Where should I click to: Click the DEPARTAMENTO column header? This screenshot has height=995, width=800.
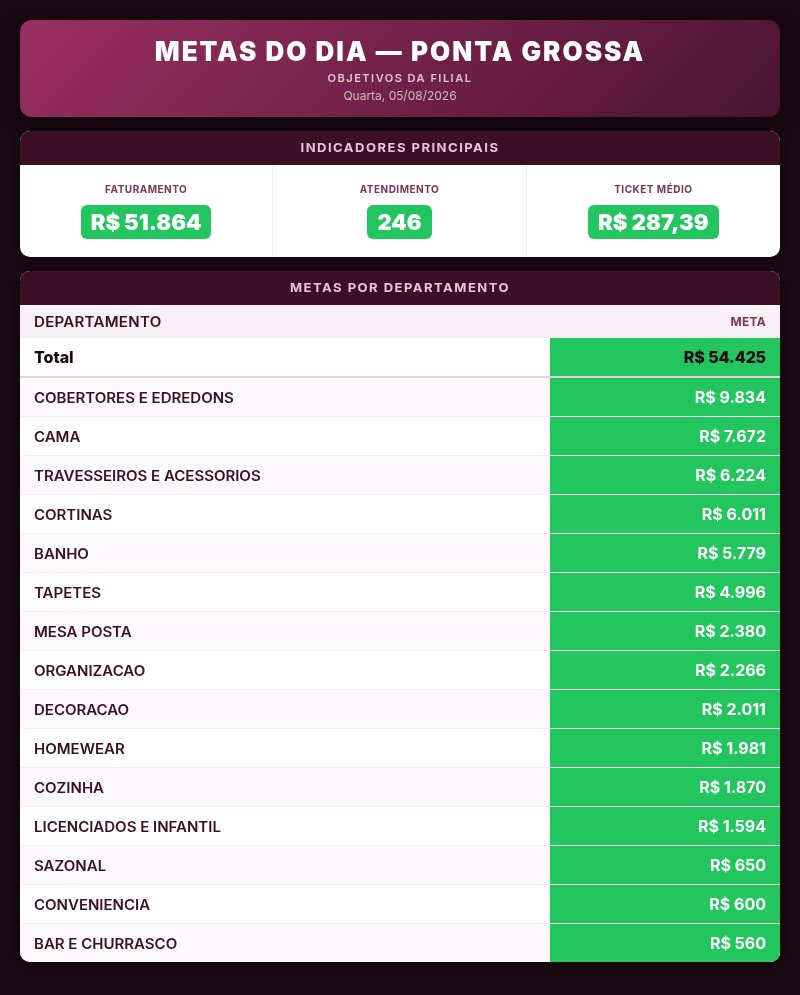[x=97, y=322]
